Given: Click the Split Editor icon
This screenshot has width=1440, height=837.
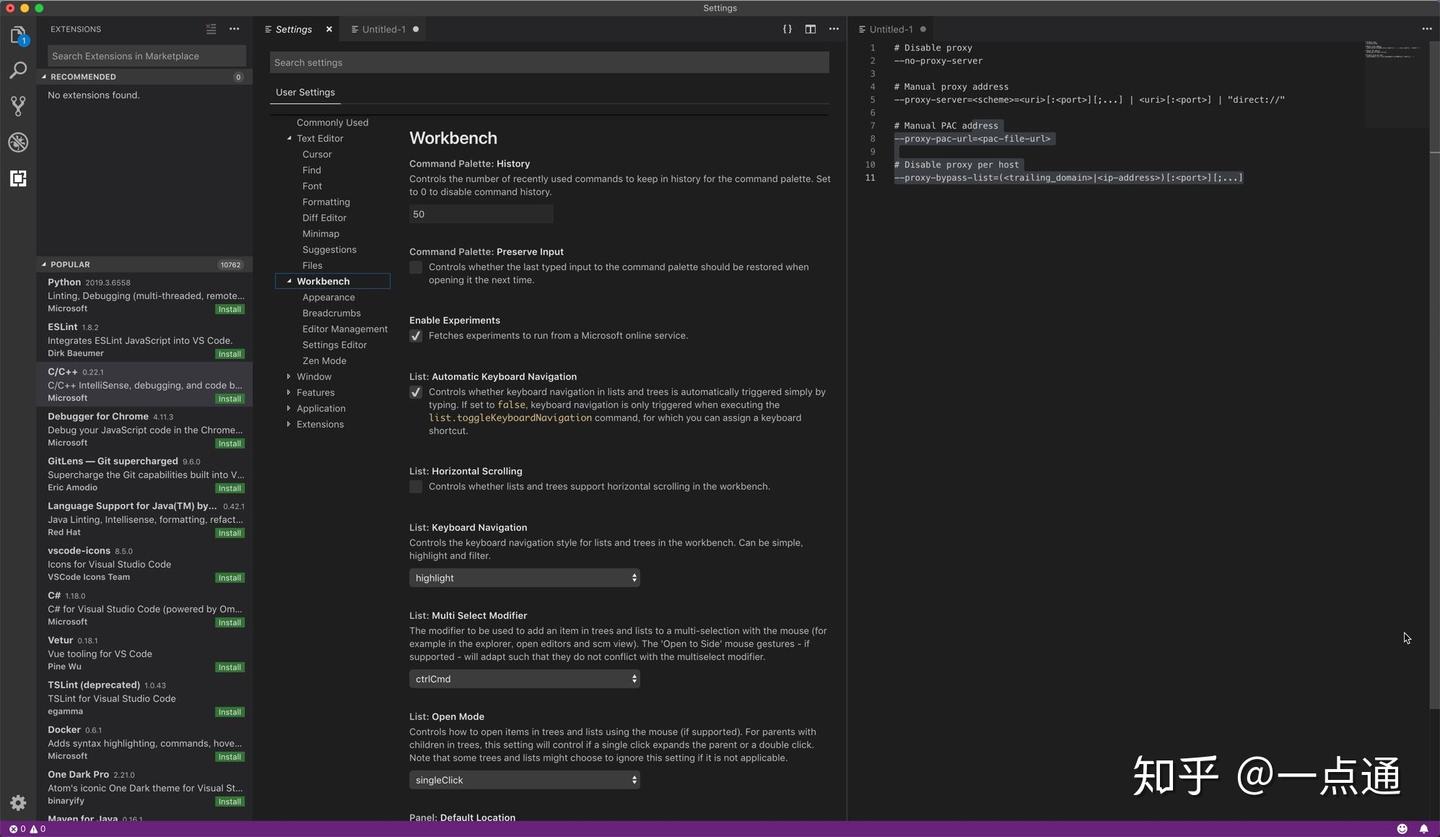Looking at the screenshot, I should [810, 29].
